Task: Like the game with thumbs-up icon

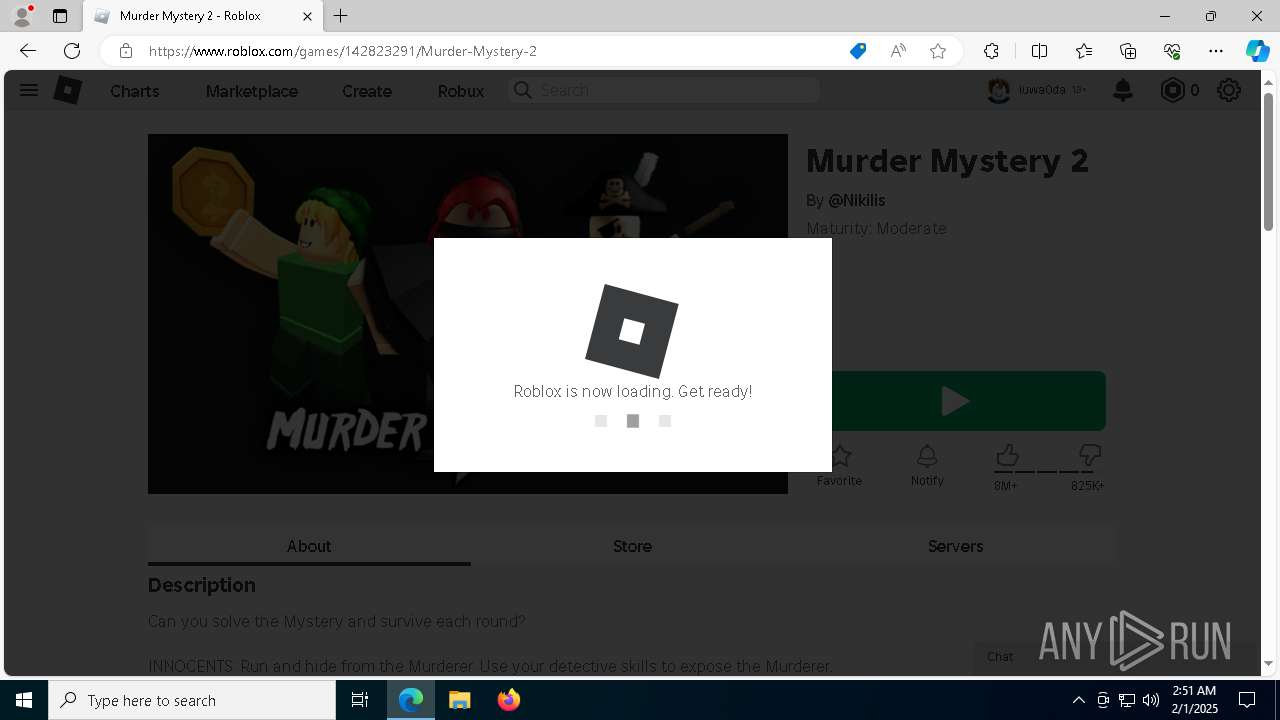Action: tap(1007, 456)
